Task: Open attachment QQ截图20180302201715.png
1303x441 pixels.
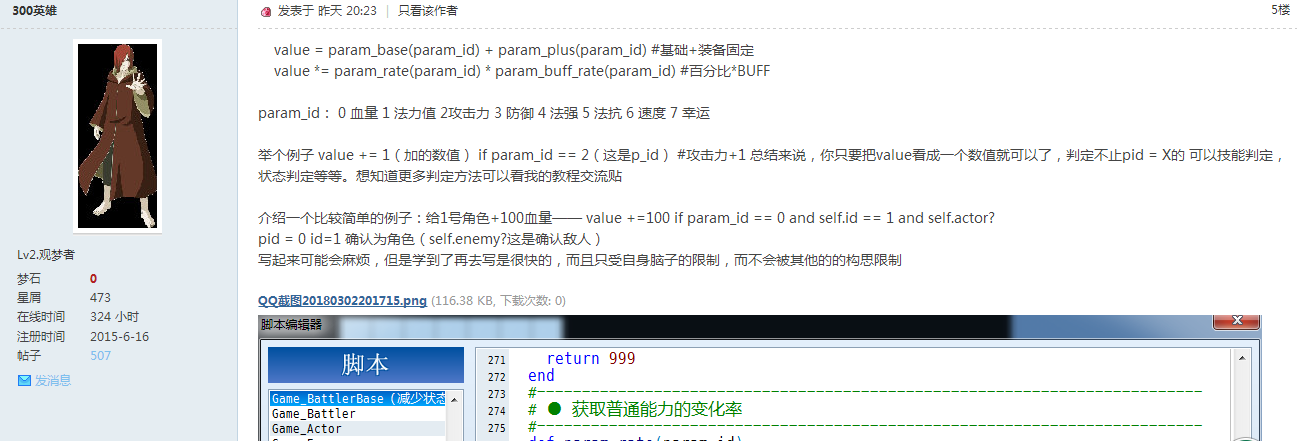Action: click(x=342, y=300)
